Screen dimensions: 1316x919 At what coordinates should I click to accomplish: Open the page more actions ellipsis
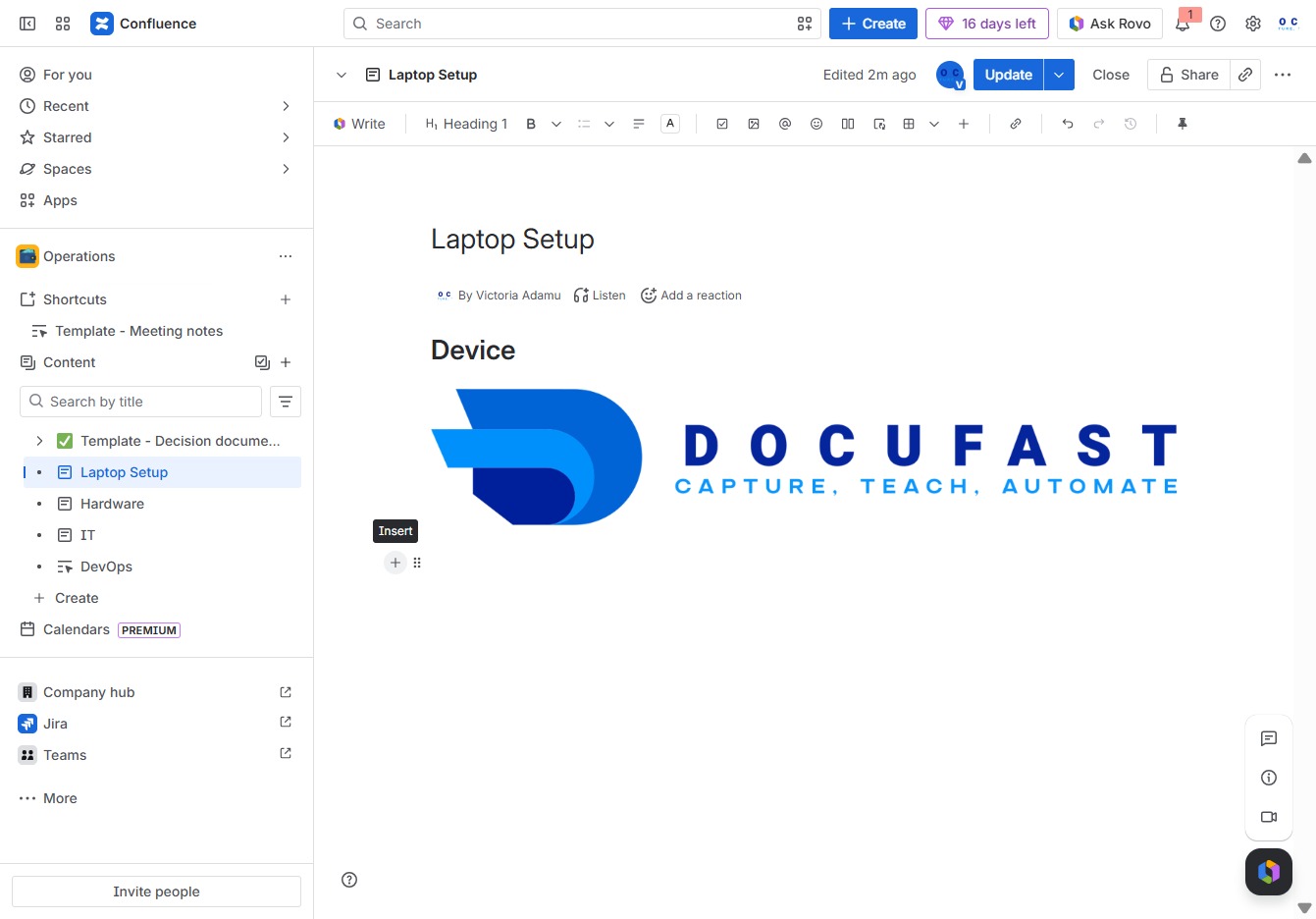[1283, 75]
